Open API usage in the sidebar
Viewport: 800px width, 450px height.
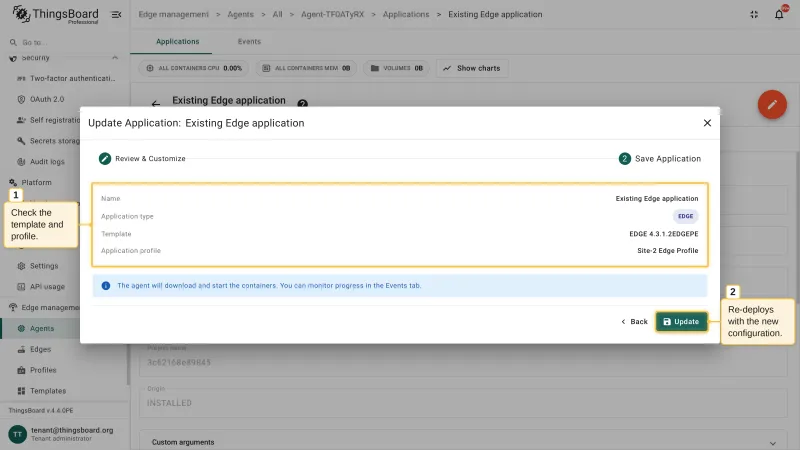[x=43, y=287]
